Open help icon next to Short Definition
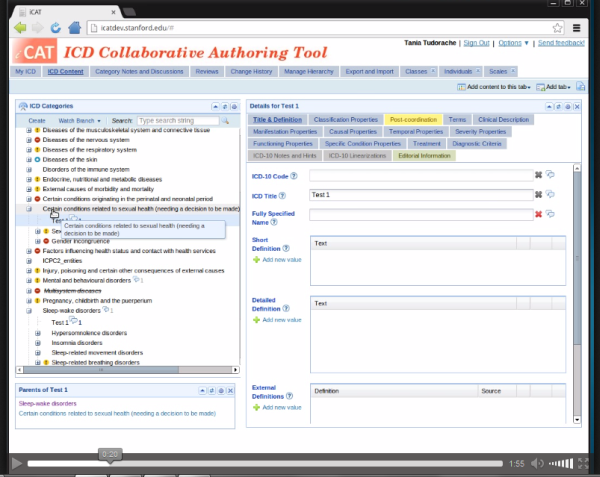The image size is (600, 477). pyautogui.click(x=286, y=248)
